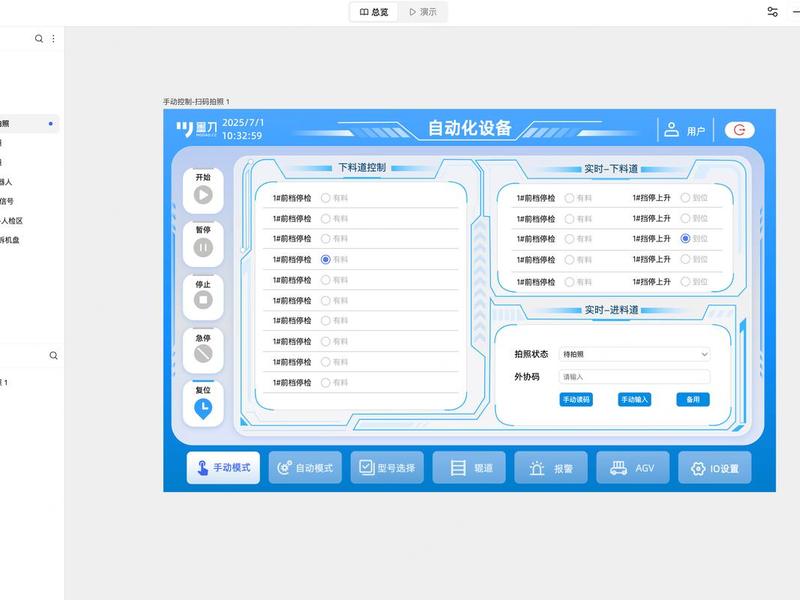
Task: Click the 外协码 input field
Action: coord(634,377)
